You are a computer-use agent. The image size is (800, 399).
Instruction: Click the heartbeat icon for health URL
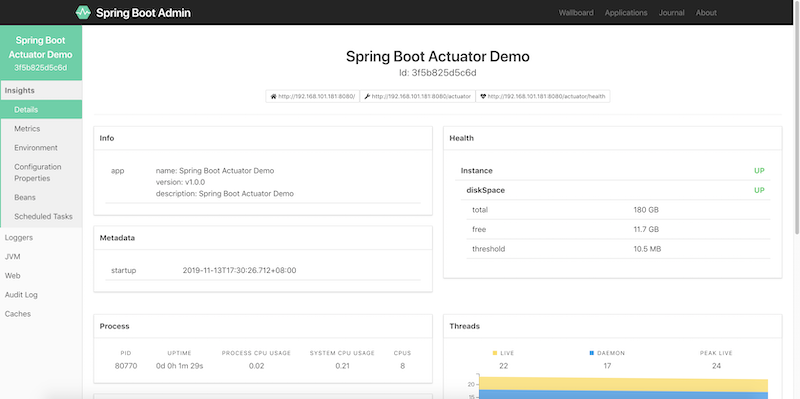(483, 96)
